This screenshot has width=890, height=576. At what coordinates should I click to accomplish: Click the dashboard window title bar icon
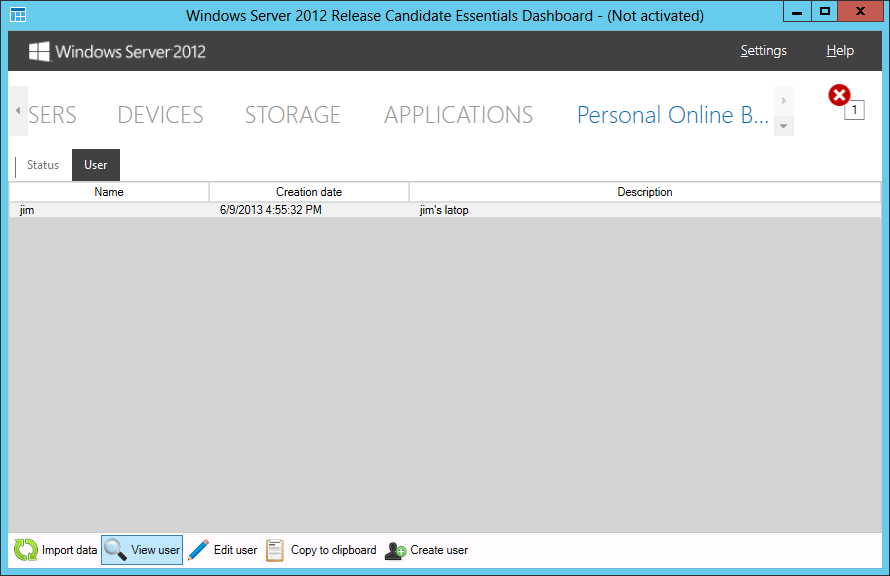(x=18, y=15)
